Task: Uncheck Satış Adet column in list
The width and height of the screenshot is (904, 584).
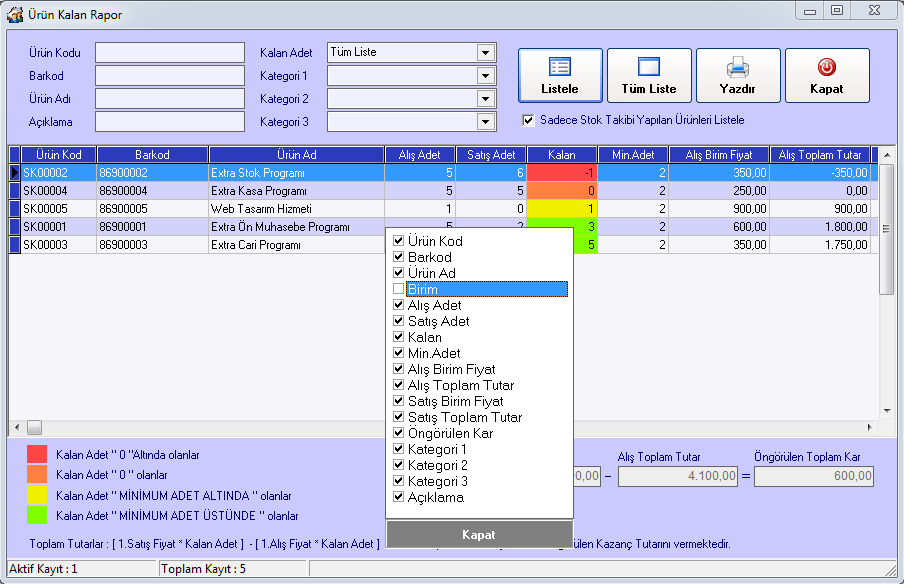Action: tap(398, 321)
